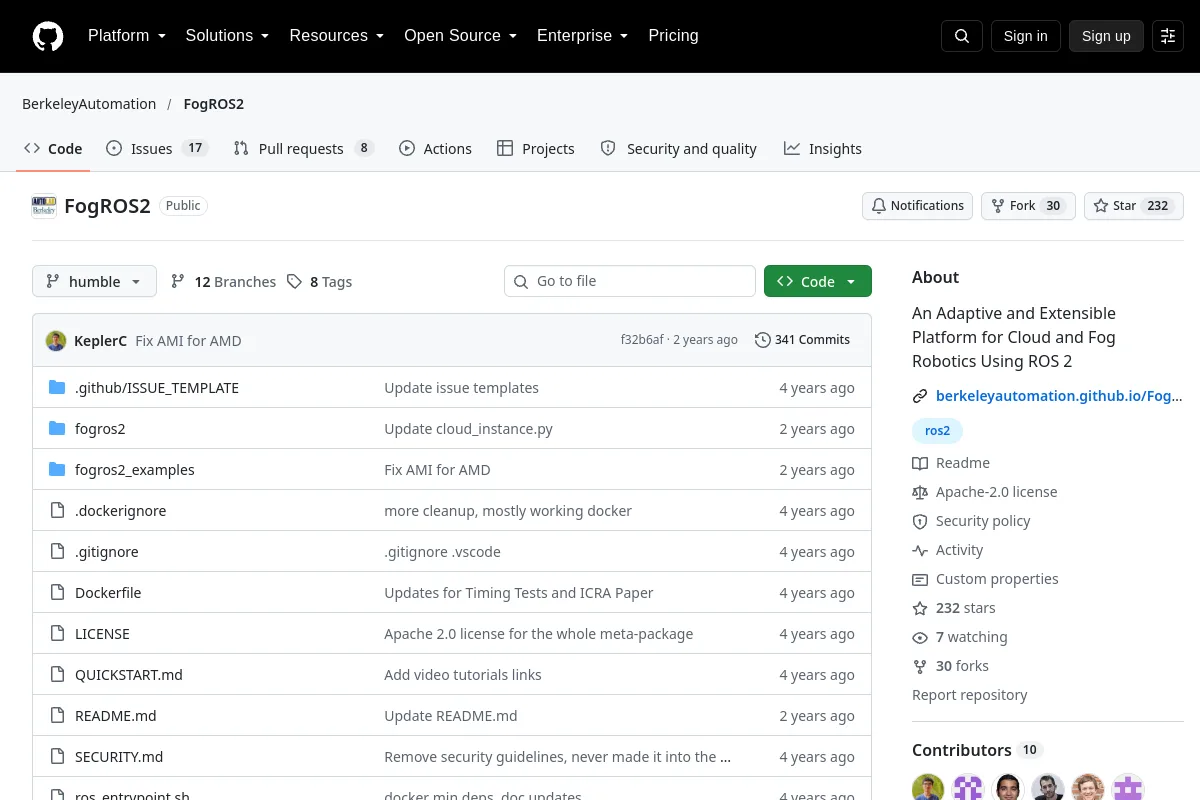Screen dimensions: 1200x800
Task: Open commit message "Update cloud_instance.py"
Action: point(468,429)
